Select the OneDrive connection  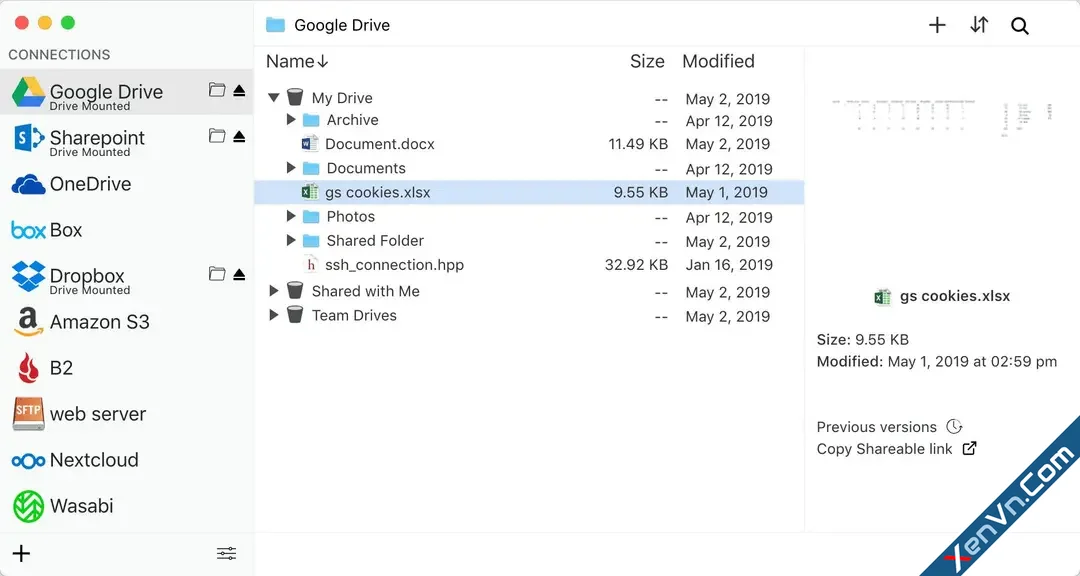pyautogui.click(x=127, y=184)
